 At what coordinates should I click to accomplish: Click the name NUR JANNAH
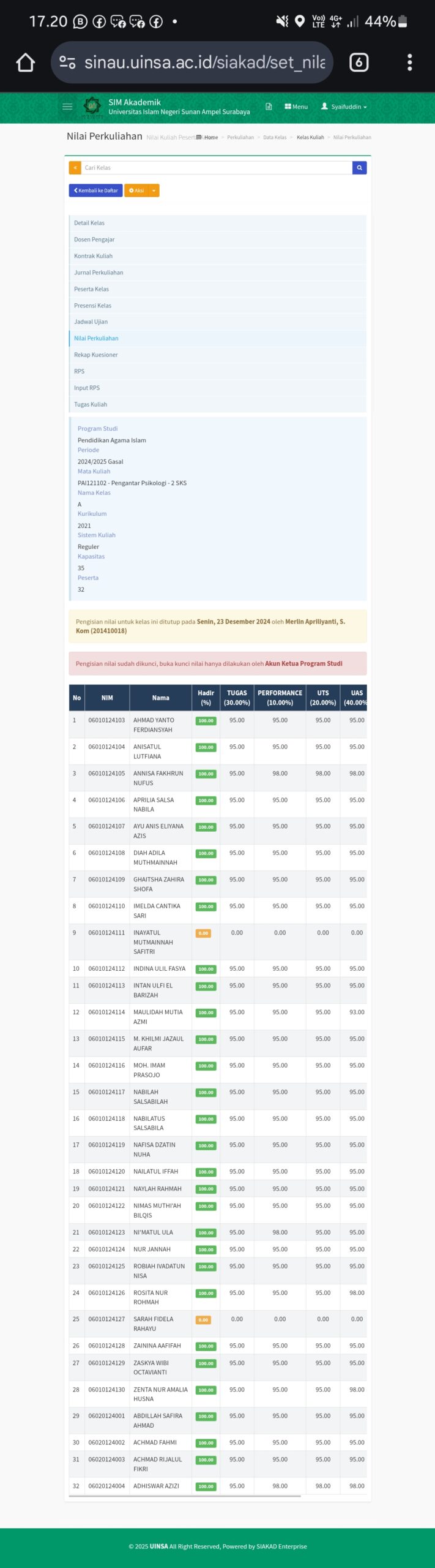tap(152, 1249)
